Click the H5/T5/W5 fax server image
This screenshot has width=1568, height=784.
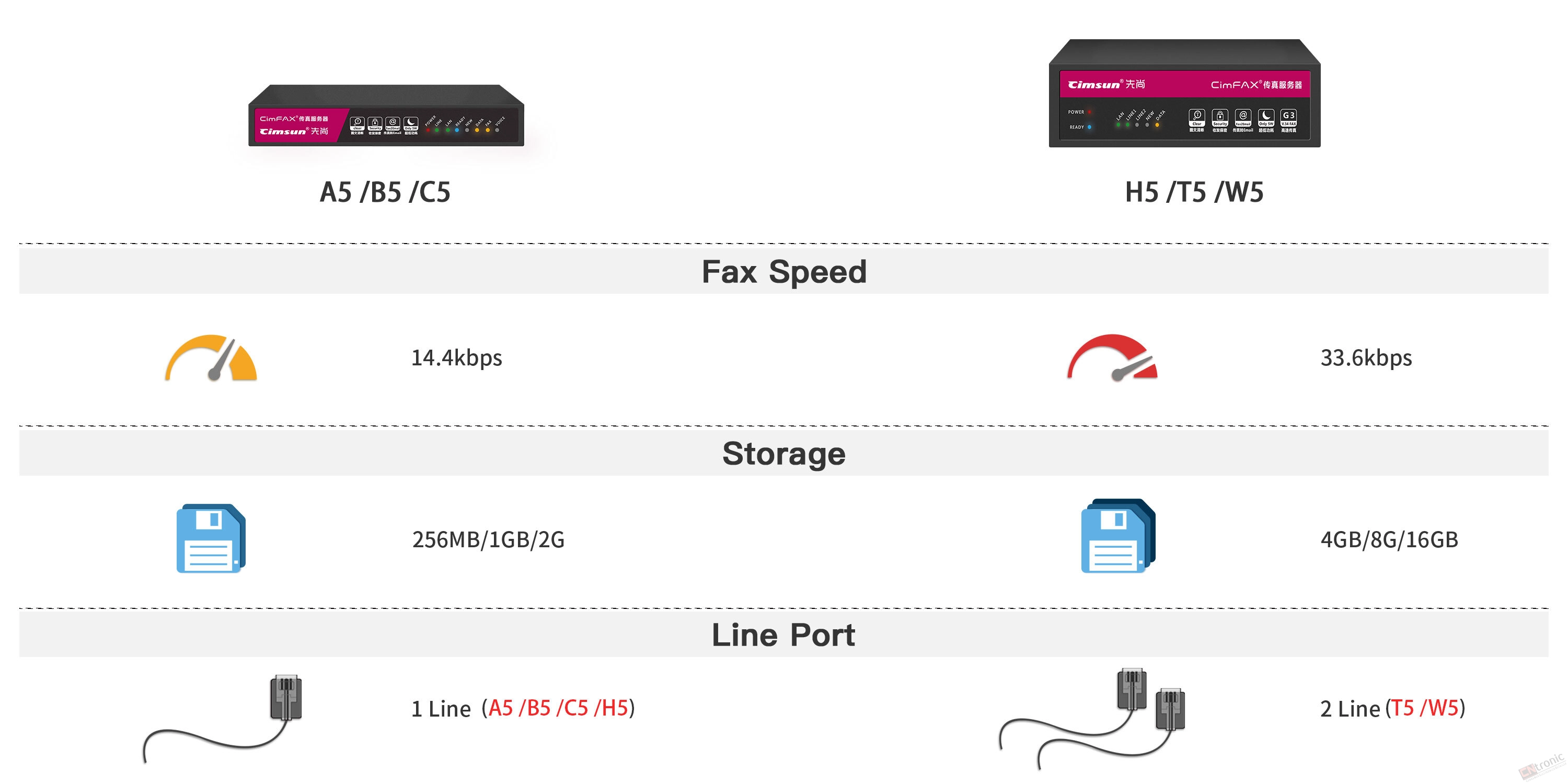point(1184,94)
